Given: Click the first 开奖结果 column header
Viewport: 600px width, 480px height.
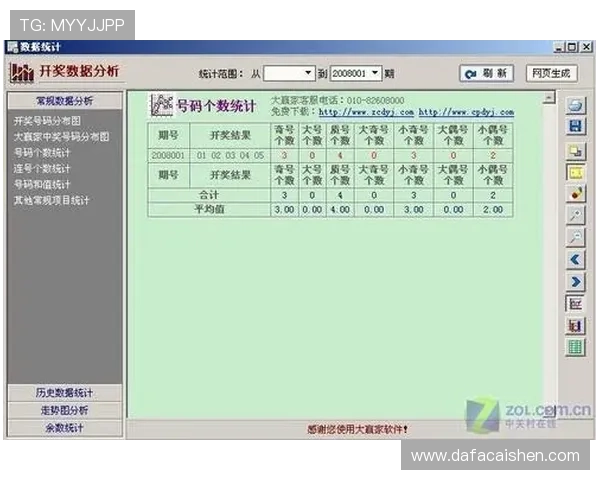Looking at the screenshot, I should (x=230, y=135).
